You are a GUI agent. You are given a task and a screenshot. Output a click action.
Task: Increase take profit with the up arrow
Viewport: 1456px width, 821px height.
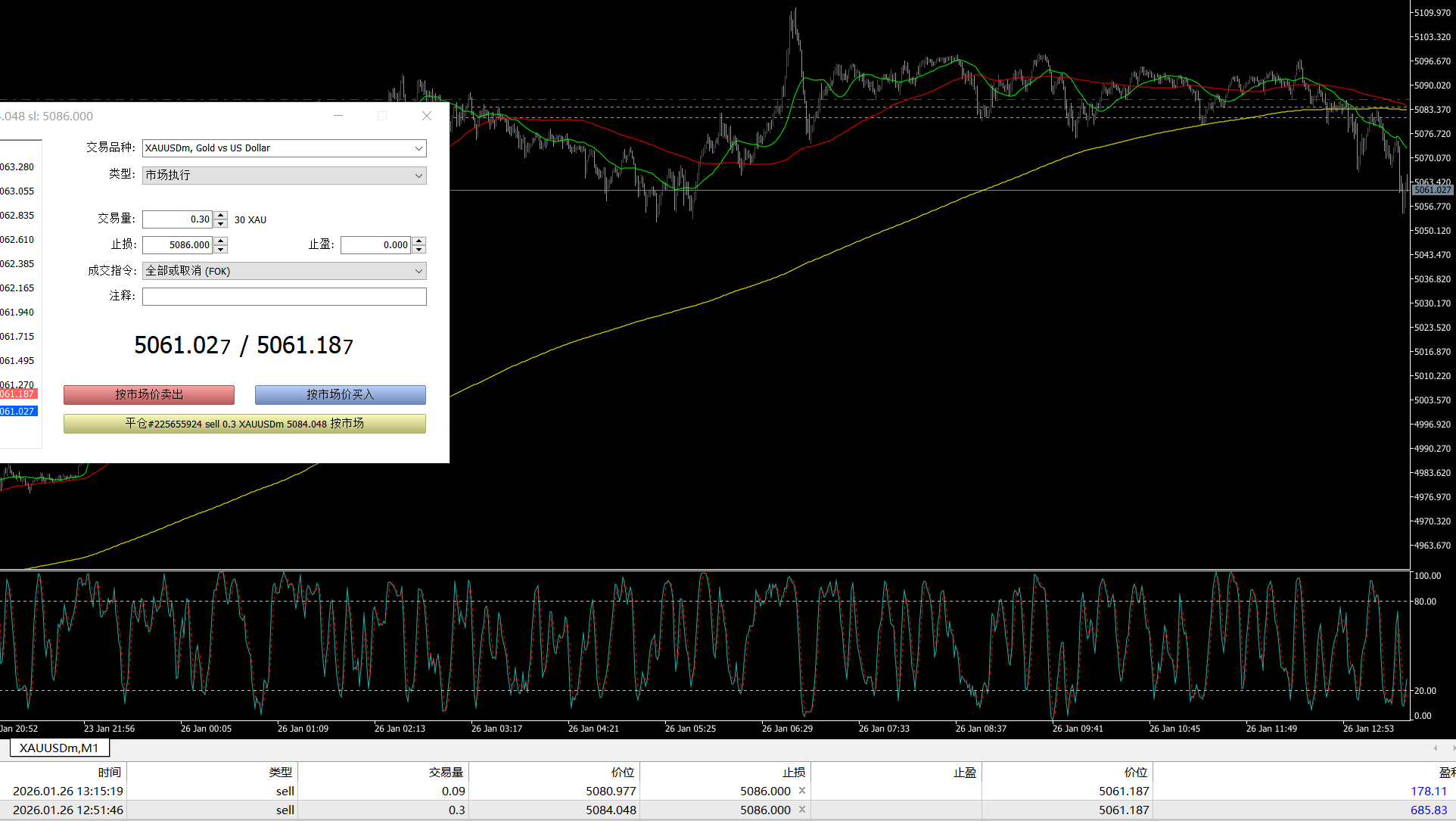point(419,241)
